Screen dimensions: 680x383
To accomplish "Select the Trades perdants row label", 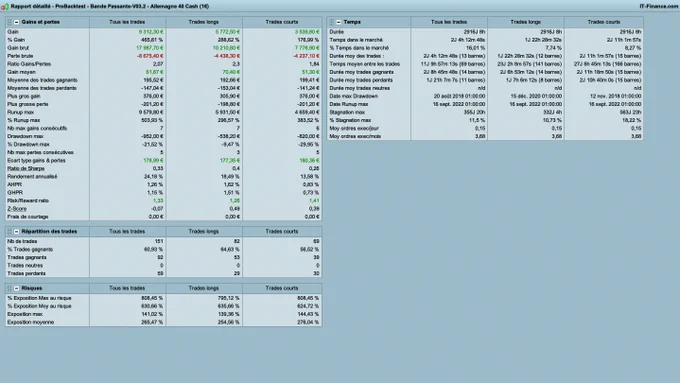I will 26,274.
